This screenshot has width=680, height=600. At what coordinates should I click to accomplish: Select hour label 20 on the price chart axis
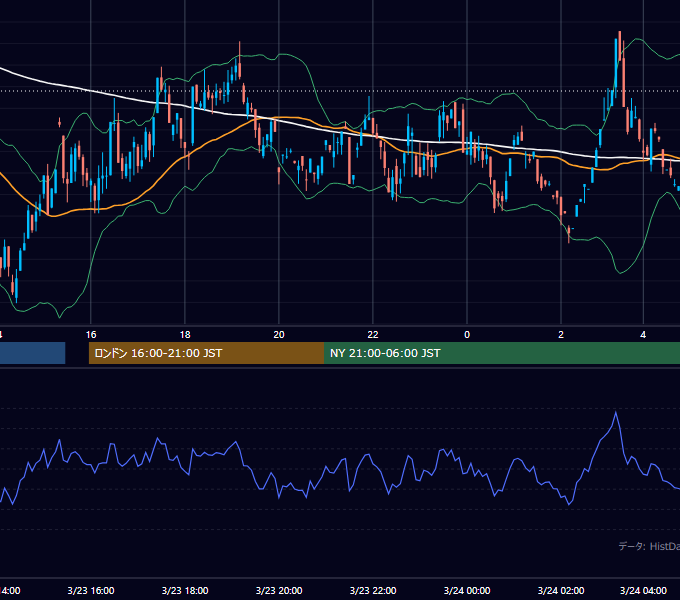279,335
